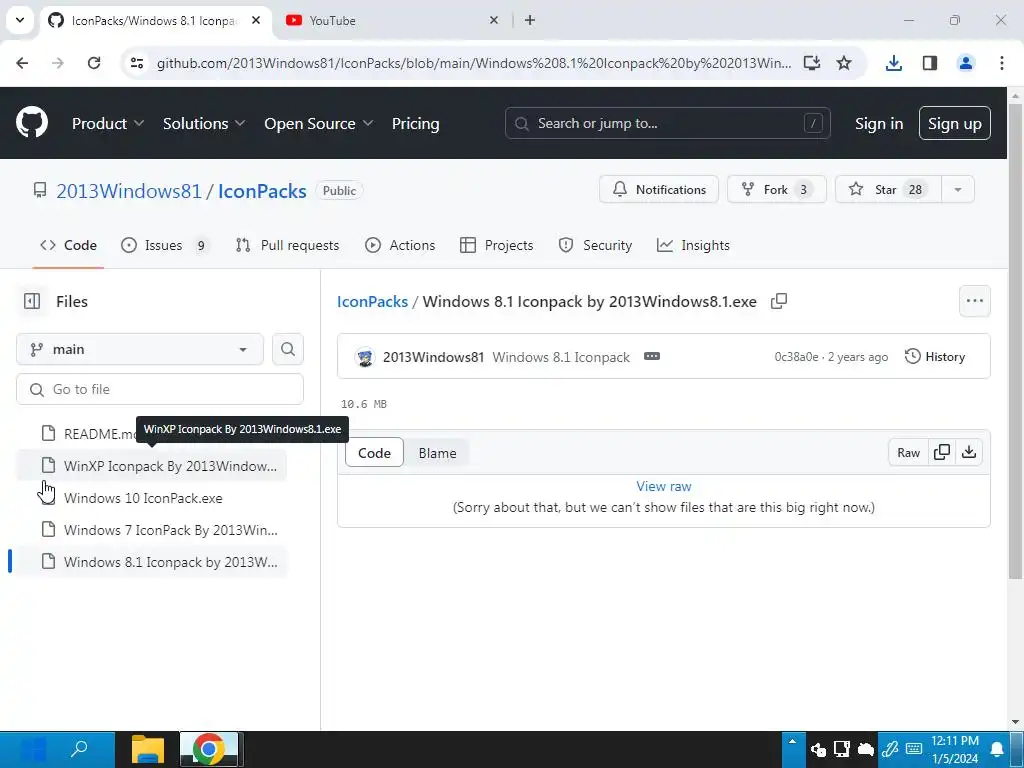Open the Issues tab
The height and width of the screenshot is (768, 1024).
tap(165, 245)
